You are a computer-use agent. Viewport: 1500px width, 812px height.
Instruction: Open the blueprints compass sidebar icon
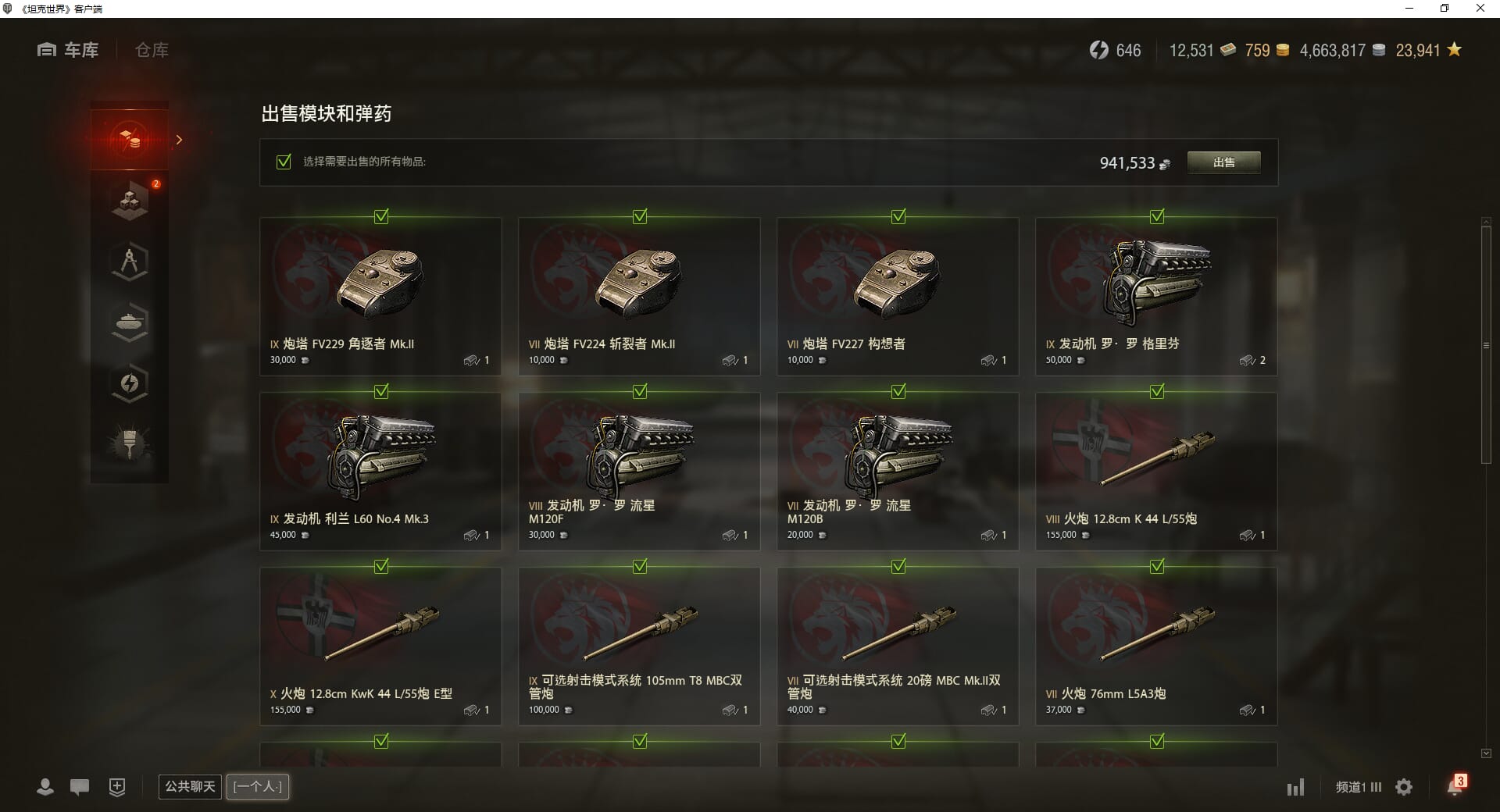pos(130,262)
